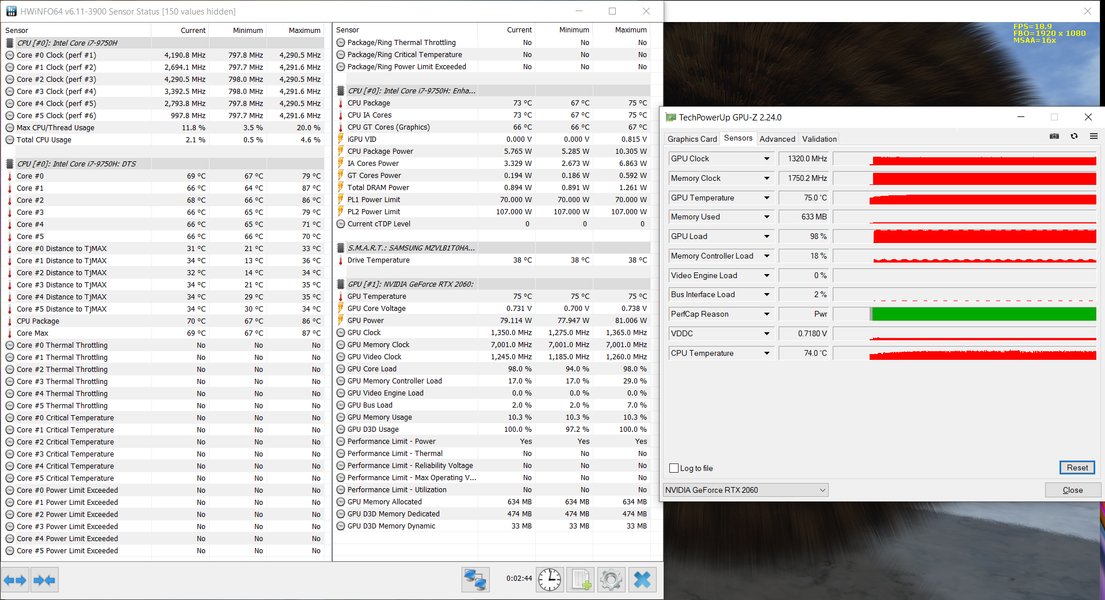Switch to the Graphics Card tab
This screenshot has width=1105, height=600.
tap(692, 139)
